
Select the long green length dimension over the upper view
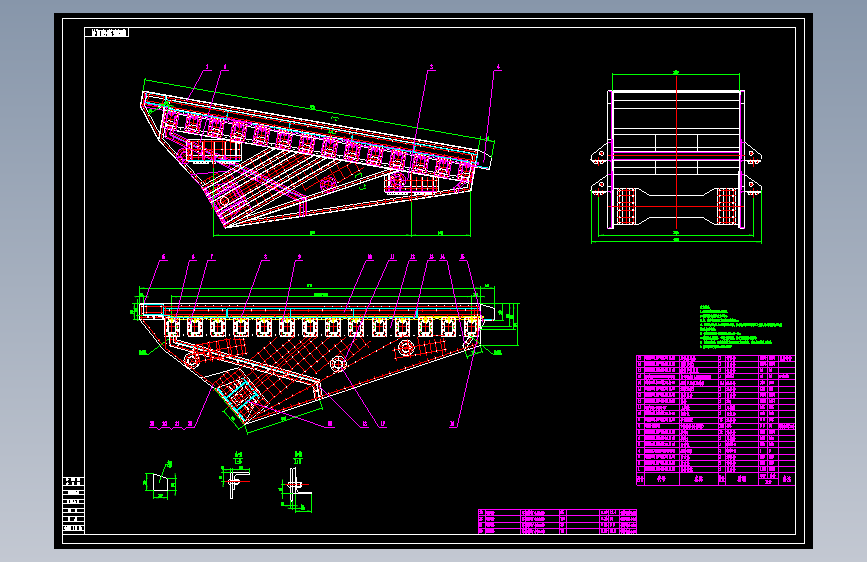click(x=312, y=107)
